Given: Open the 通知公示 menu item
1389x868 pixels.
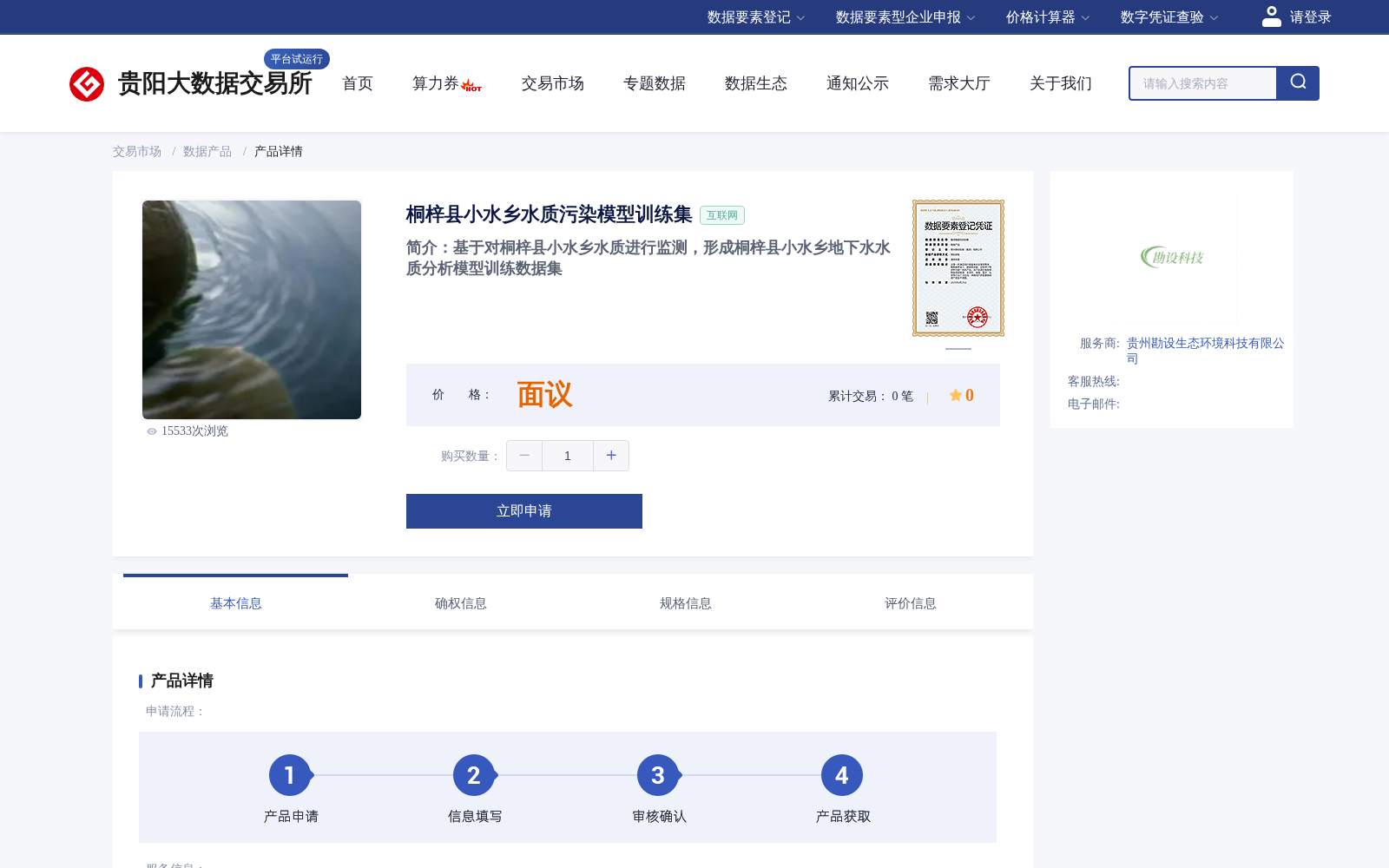Looking at the screenshot, I should [x=858, y=83].
